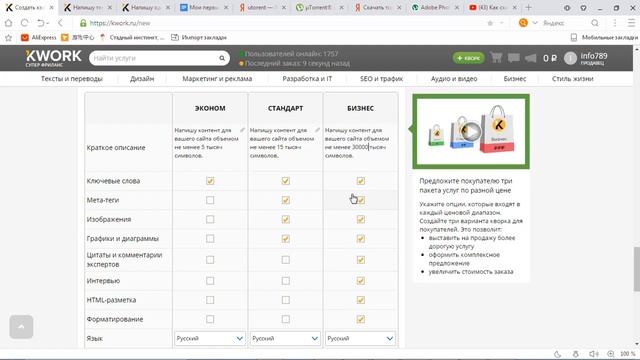
Task: Check Мета-теги for Эконом
Action: (x=210, y=200)
